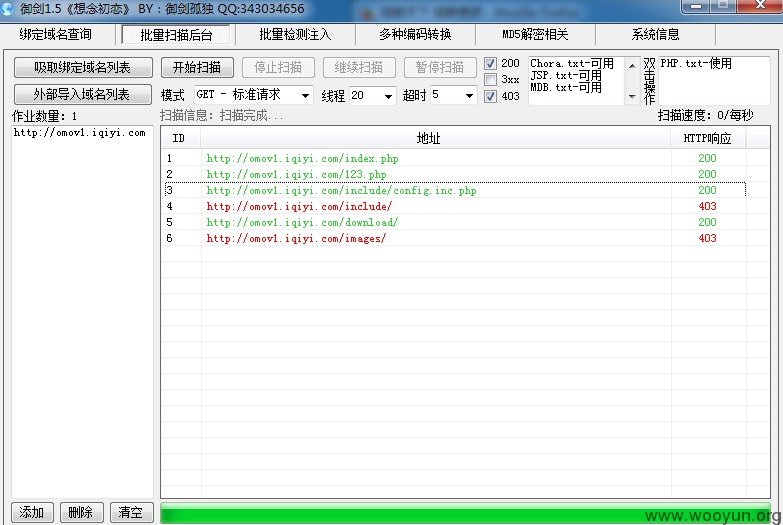
Task: Minimize the 御剑 window
Action: pyautogui.click(x=695, y=6)
